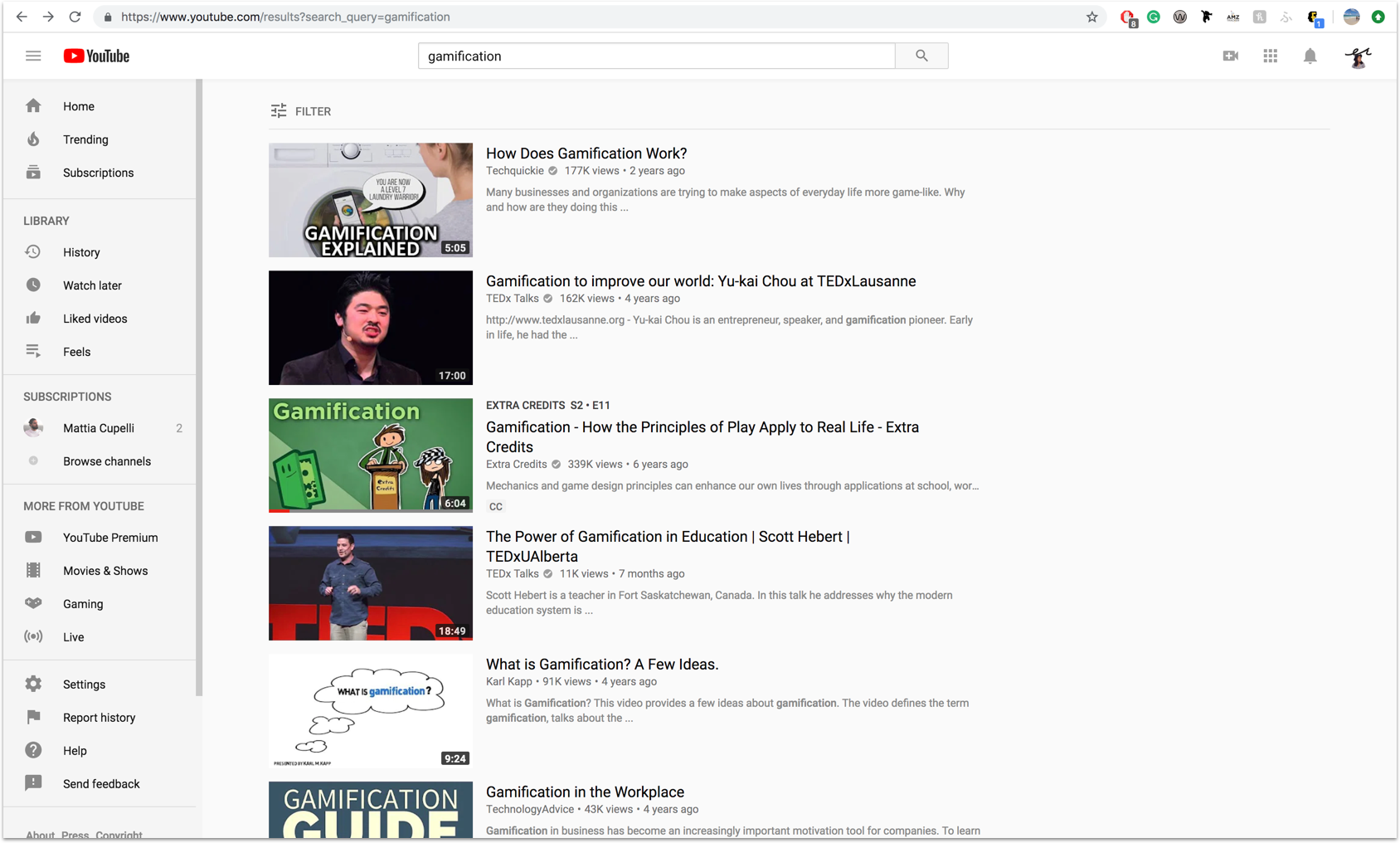
Task: Go to Home in the sidebar
Action: click(x=100, y=106)
